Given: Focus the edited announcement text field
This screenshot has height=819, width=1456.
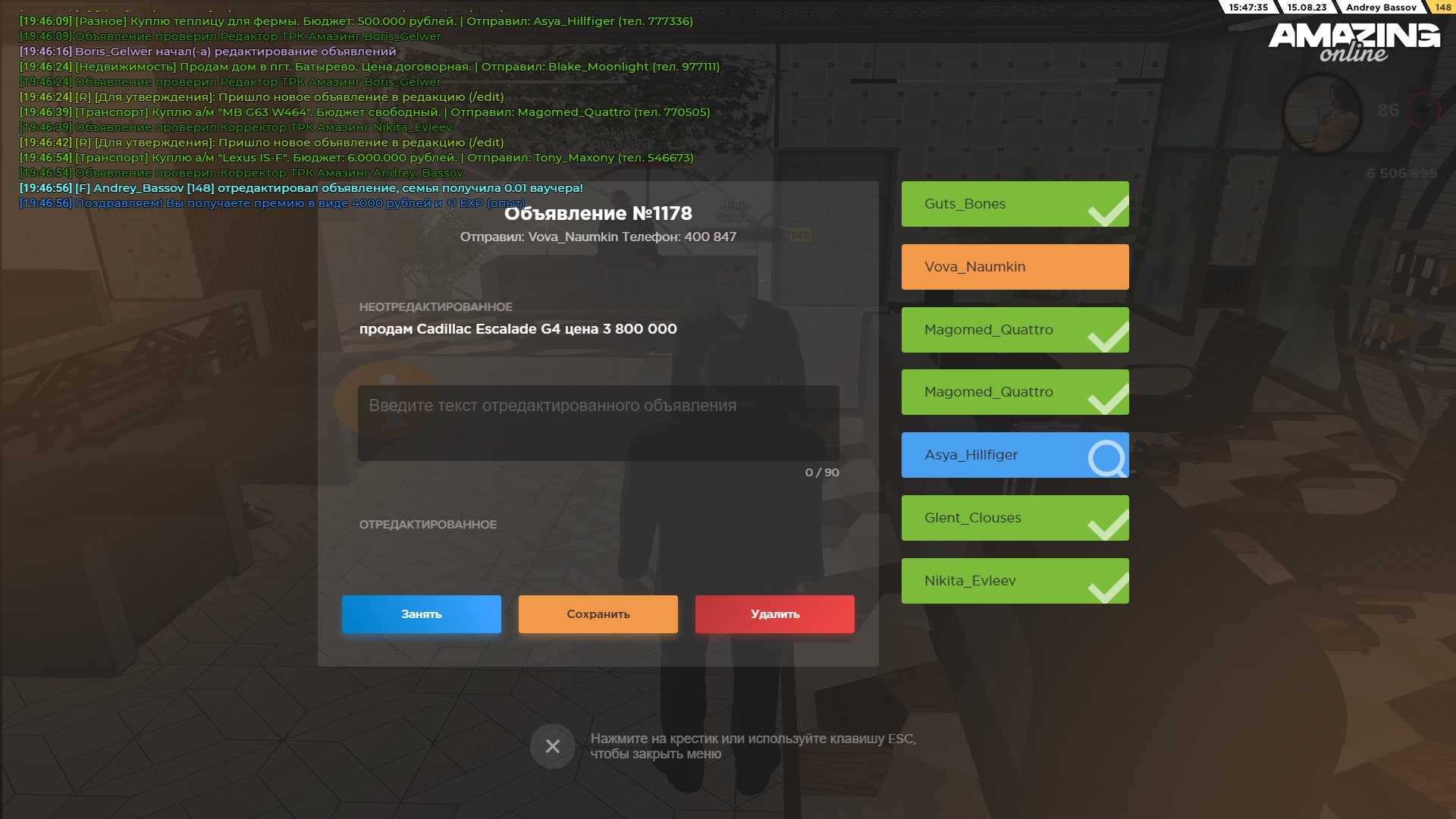Looking at the screenshot, I should click(x=598, y=423).
